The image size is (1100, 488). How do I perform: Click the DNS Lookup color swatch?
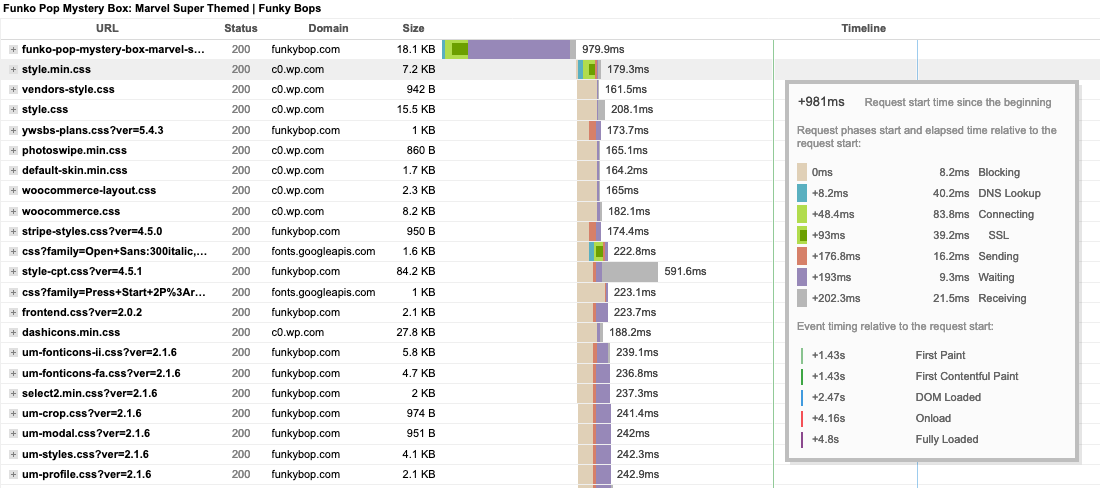802,194
